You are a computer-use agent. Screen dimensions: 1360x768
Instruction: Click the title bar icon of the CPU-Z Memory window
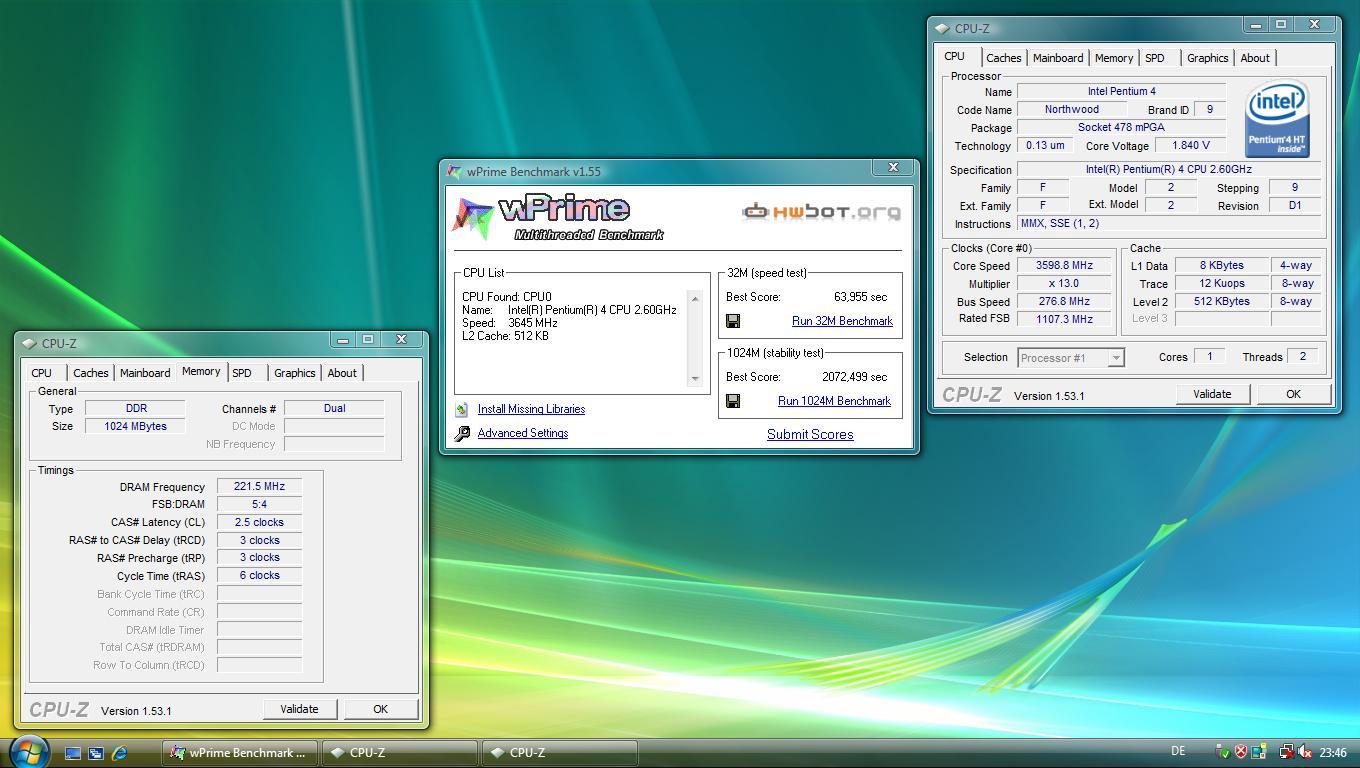pyautogui.click(x=29, y=343)
